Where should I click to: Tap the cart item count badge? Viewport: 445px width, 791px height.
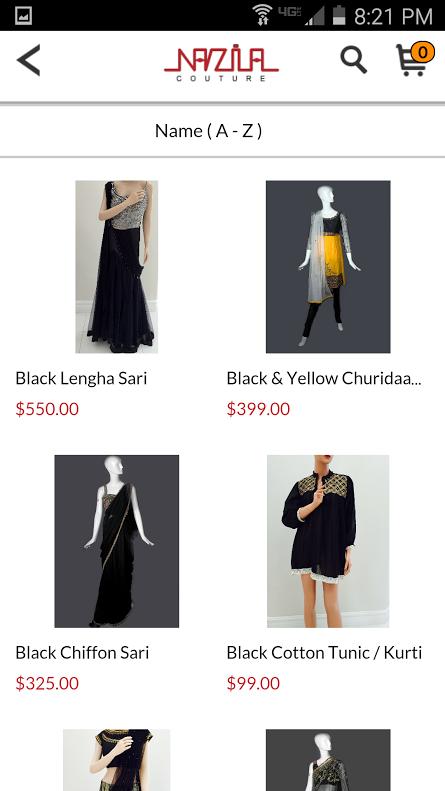coord(423,52)
